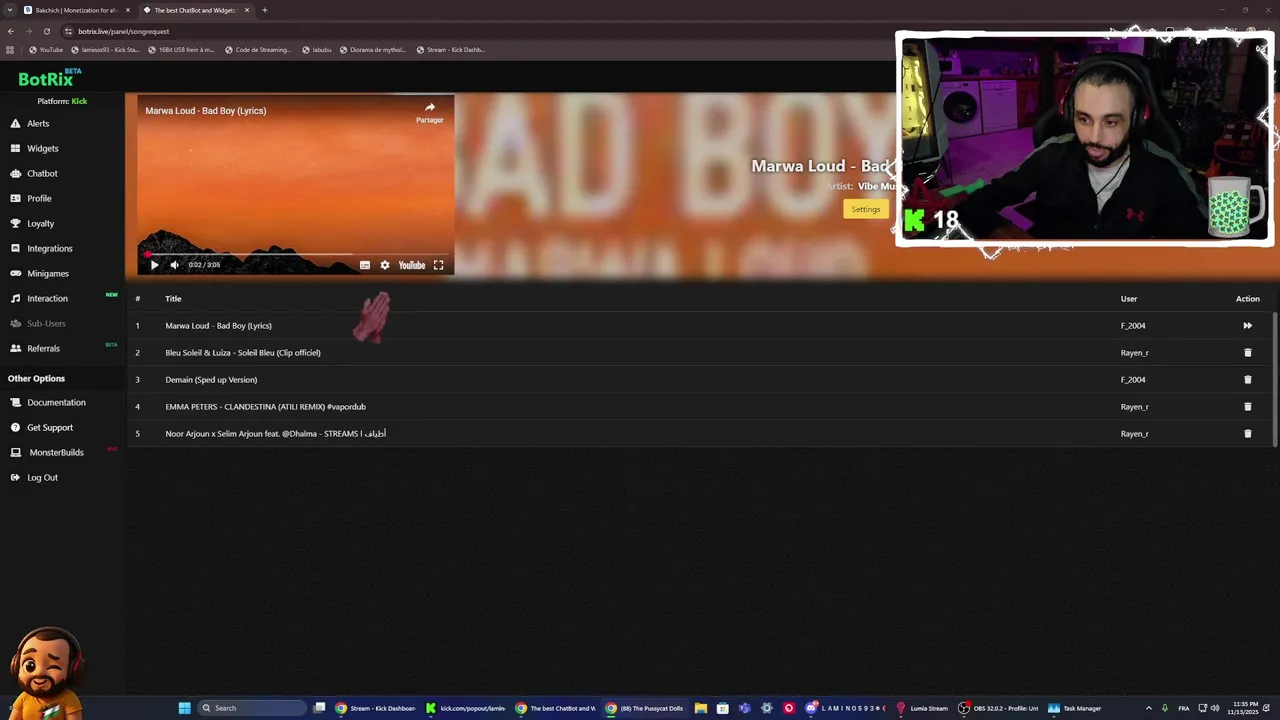Delete EMMA PETERS - CLANDESTINA request
The width and height of the screenshot is (1280, 720).
(1247, 406)
